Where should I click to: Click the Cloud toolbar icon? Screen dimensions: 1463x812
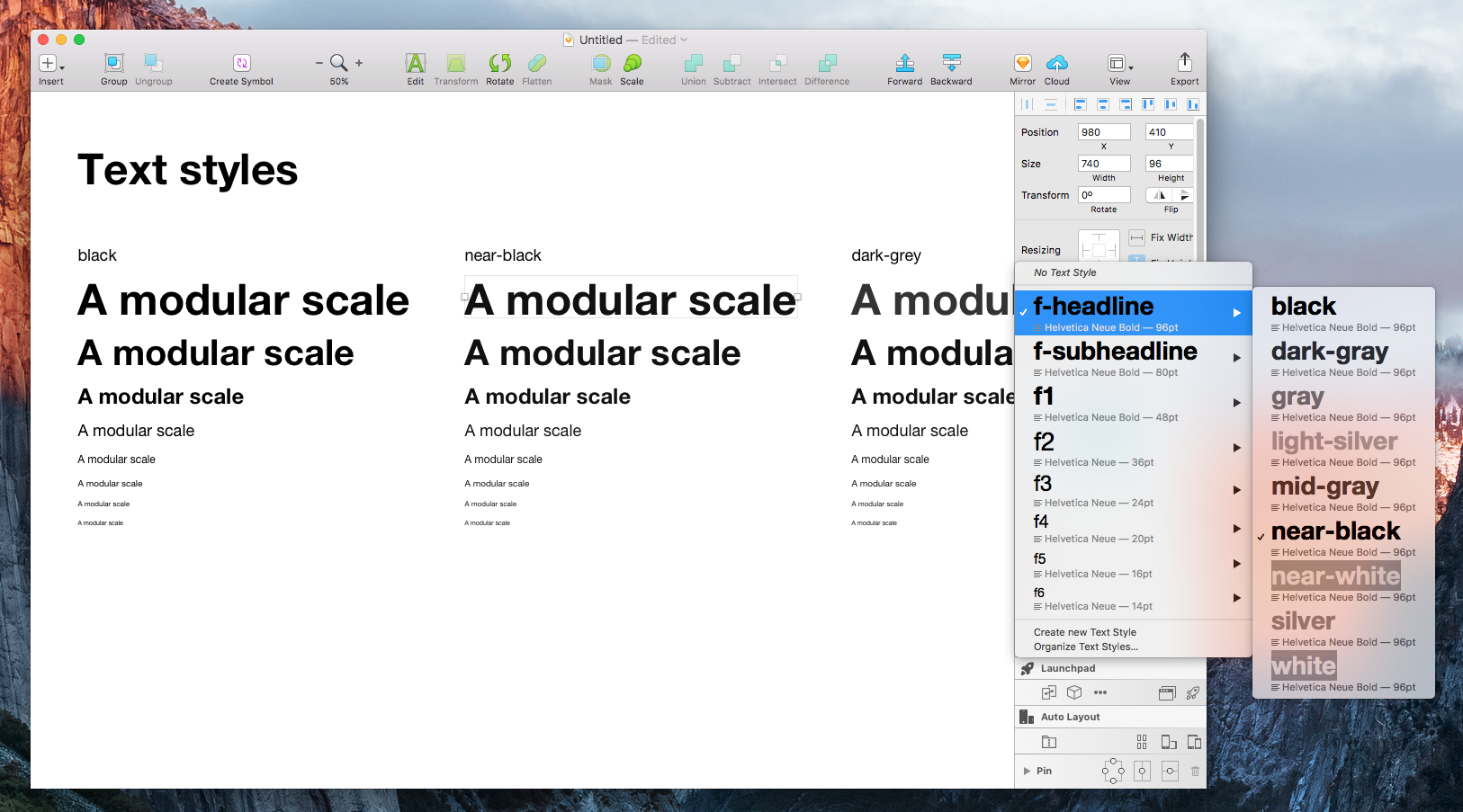1057,63
